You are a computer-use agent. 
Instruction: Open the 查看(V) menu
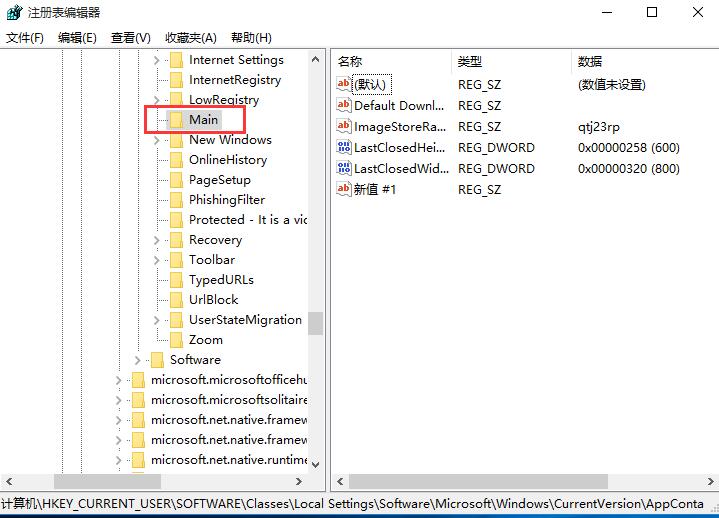tap(131, 38)
